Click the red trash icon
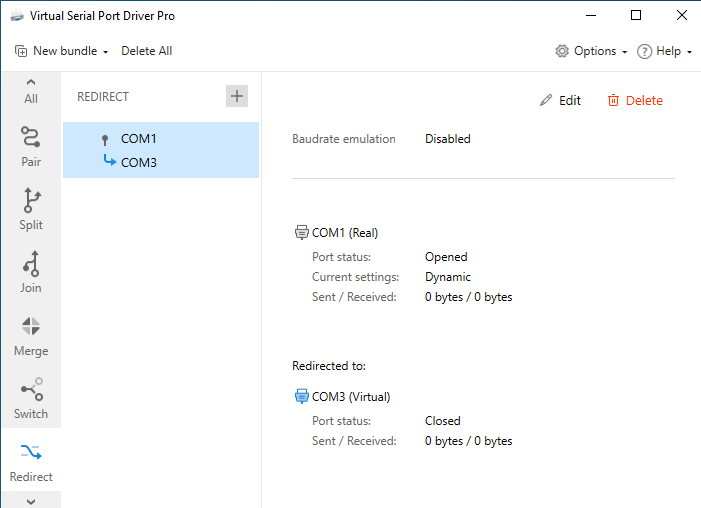Image resolution: width=701 pixels, height=508 pixels. pos(613,100)
